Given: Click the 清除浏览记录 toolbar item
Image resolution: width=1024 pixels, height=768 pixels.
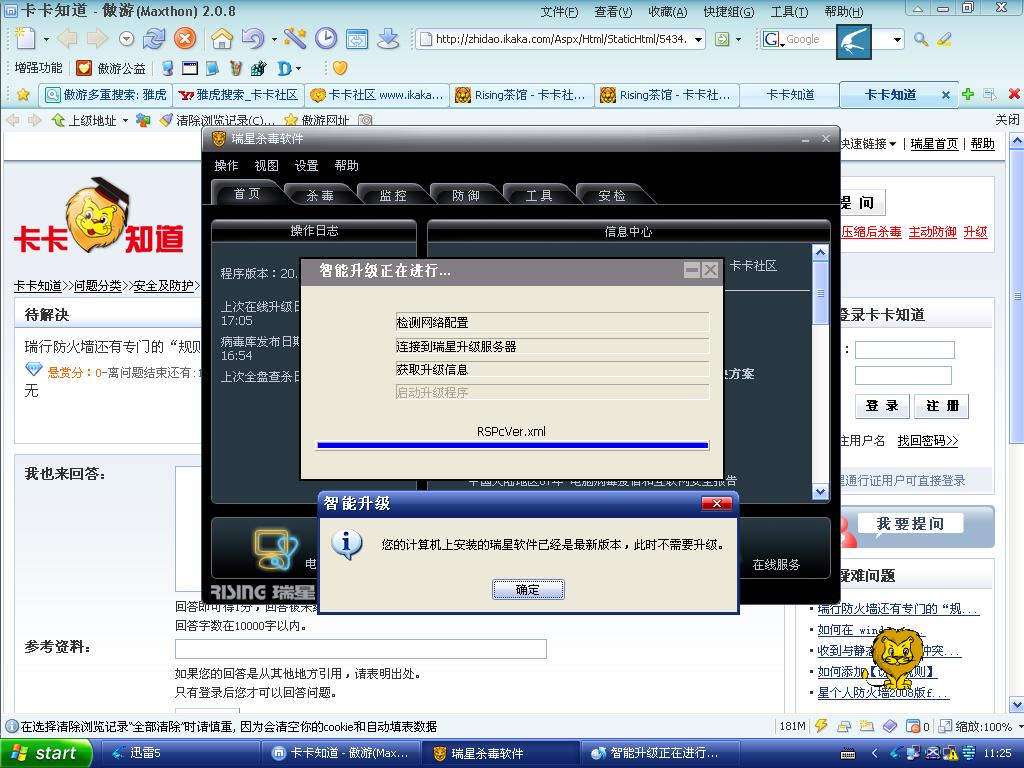Looking at the screenshot, I should (218, 120).
